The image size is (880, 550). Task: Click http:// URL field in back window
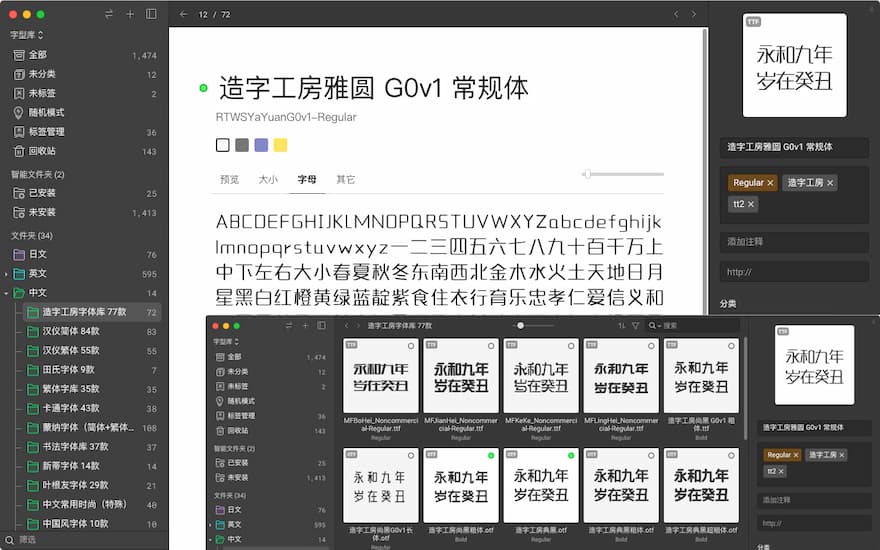[795, 272]
